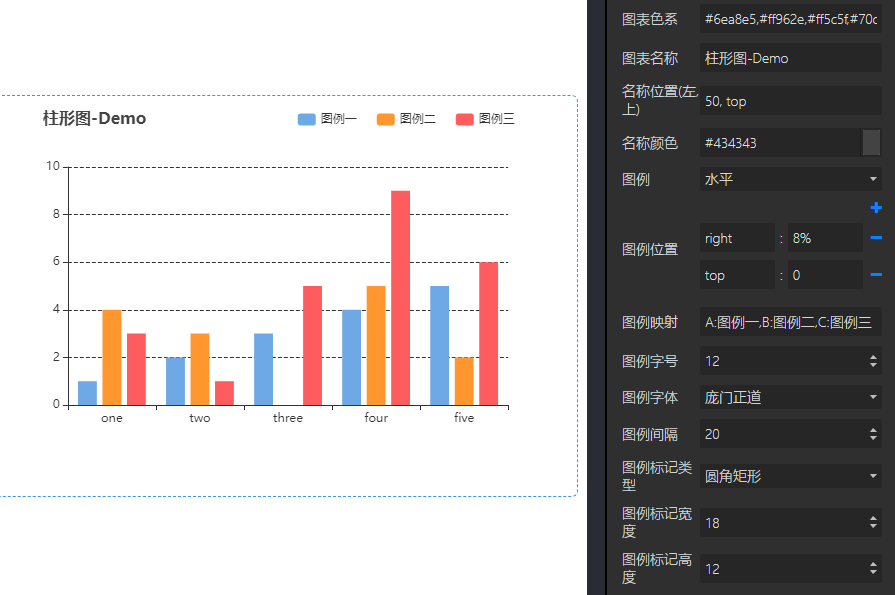Click the 名称颜色 color swatch

click(x=871, y=143)
